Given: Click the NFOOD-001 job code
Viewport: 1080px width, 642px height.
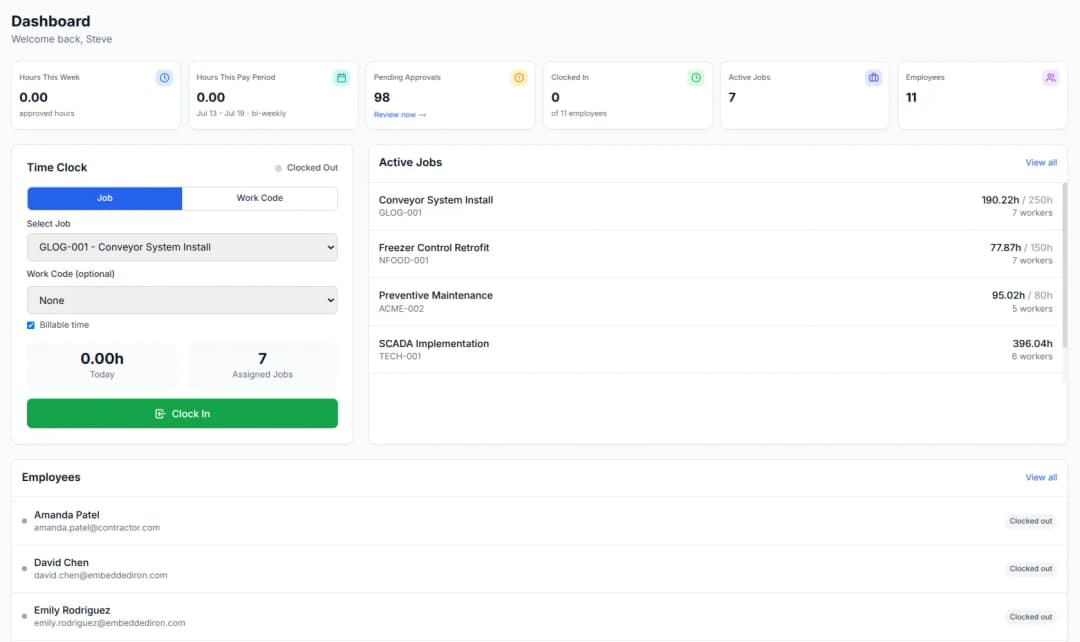Looking at the screenshot, I should (x=404, y=260).
